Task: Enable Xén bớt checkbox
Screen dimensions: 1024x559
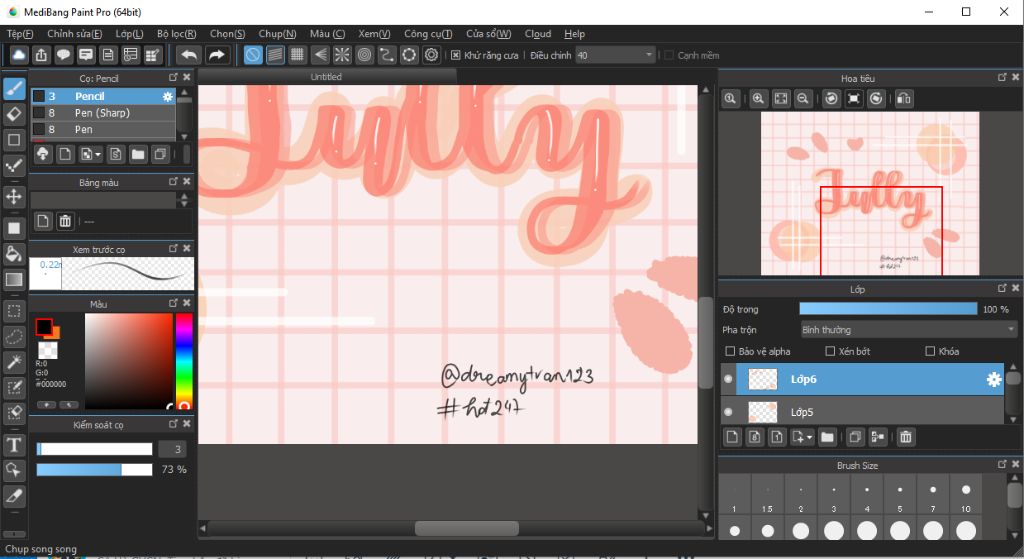Action: [x=830, y=351]
